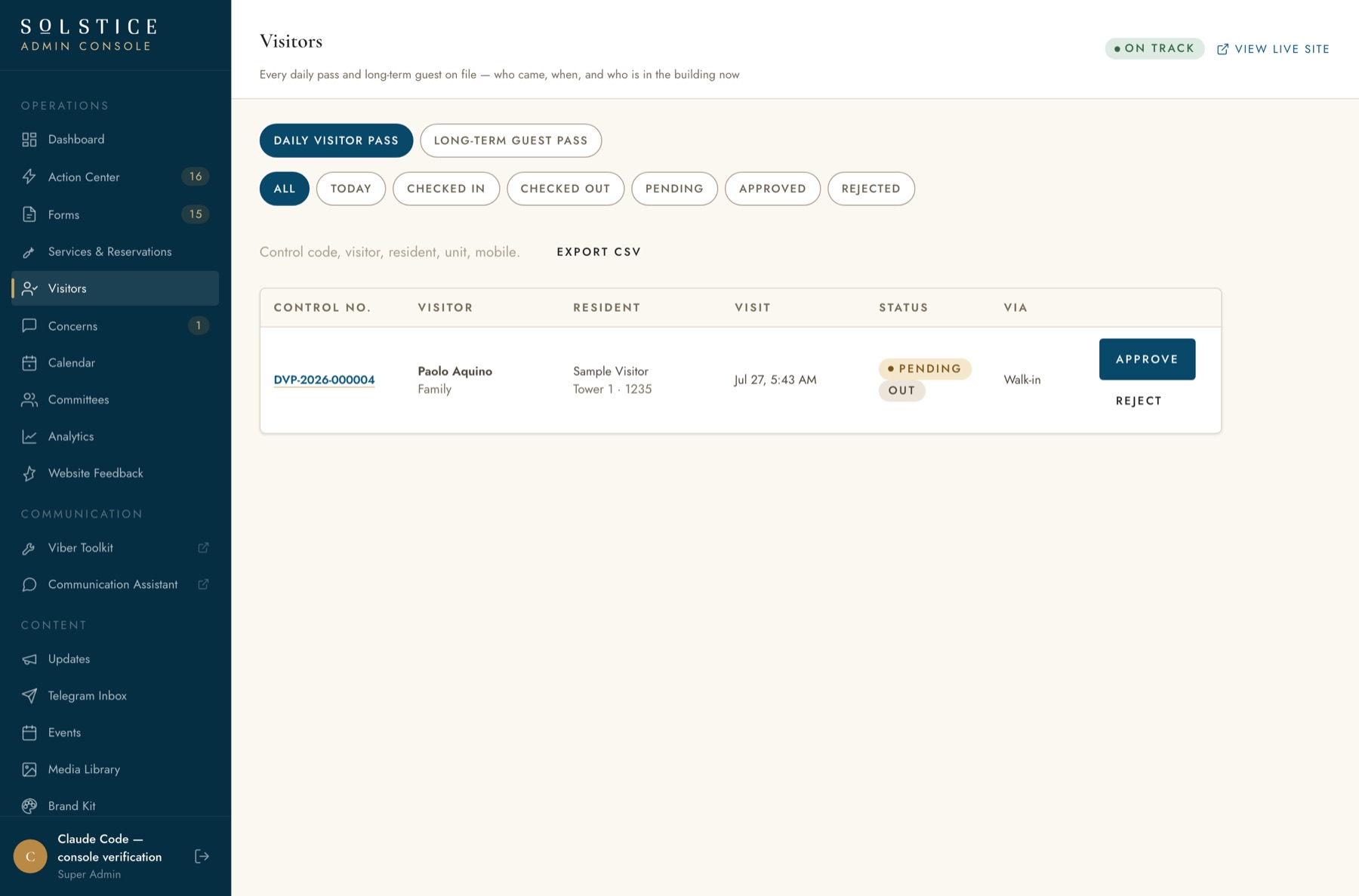Click the Forms badge 15
The image size is (1359, 896).
point(196,214)
